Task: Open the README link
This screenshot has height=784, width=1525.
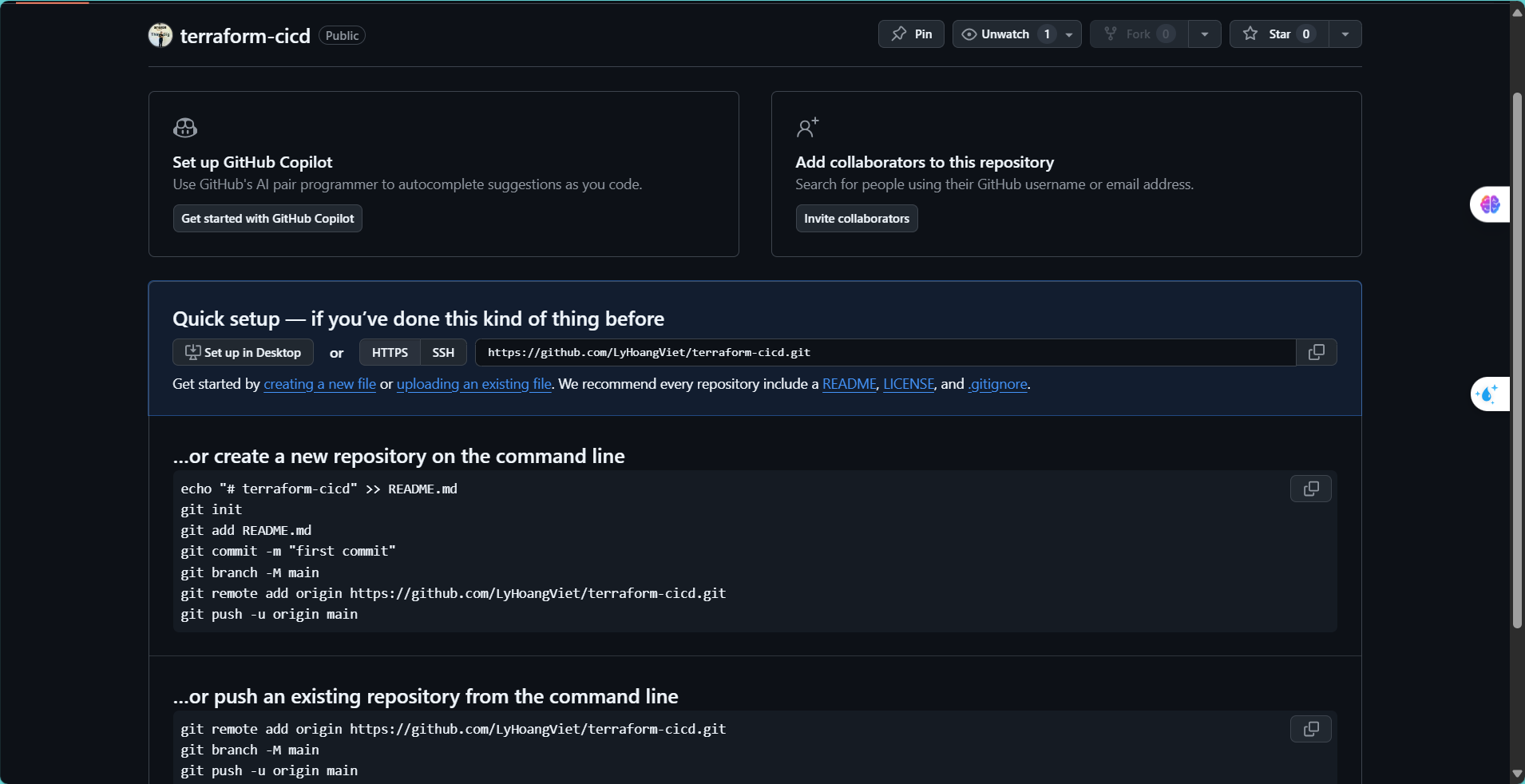Action: pos(850,384)
